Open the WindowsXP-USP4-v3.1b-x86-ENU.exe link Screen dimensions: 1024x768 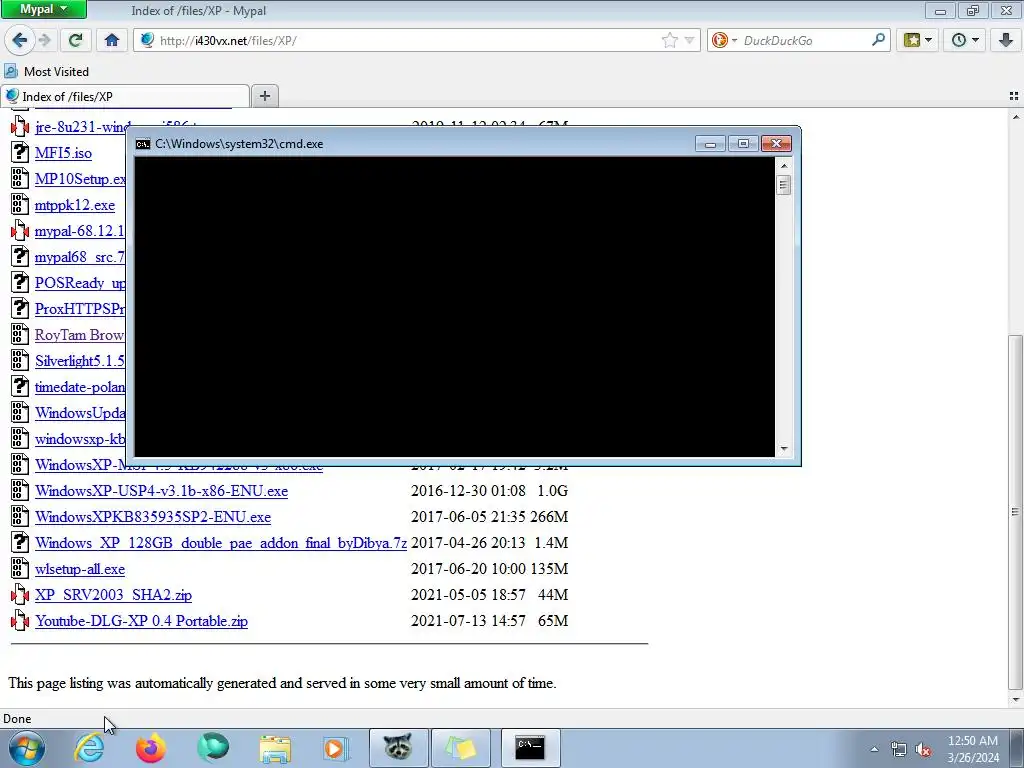(x=161, y=491)
